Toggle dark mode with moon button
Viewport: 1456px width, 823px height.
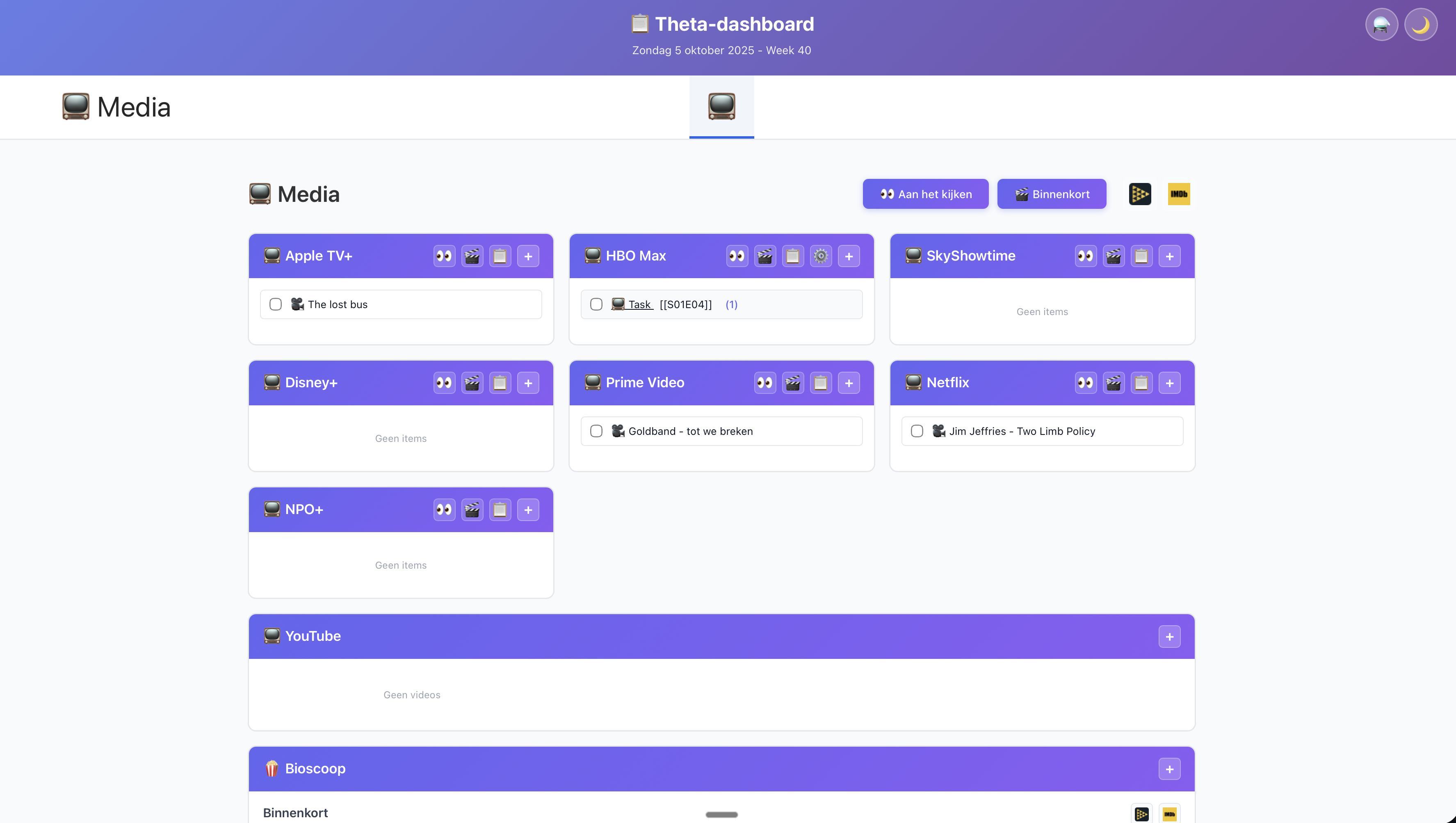point(1420,24)
